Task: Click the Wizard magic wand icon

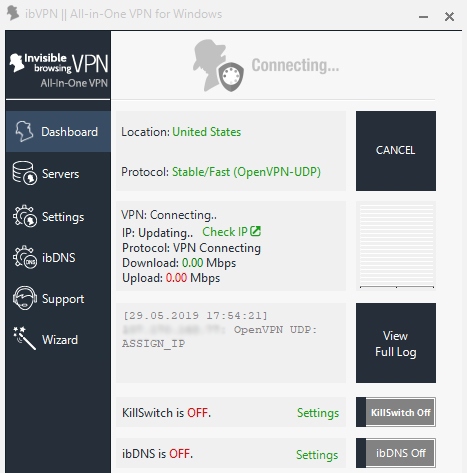Action: click(x=24, y=338)
